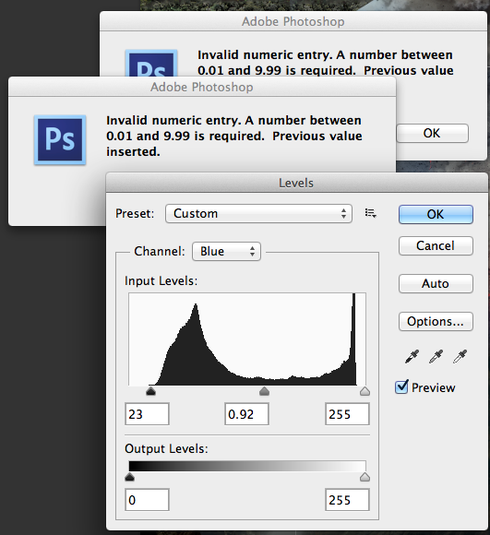The image size is (490, 535).
Task: Select the black point eyedropper
Action: click(x=412, y=357)
